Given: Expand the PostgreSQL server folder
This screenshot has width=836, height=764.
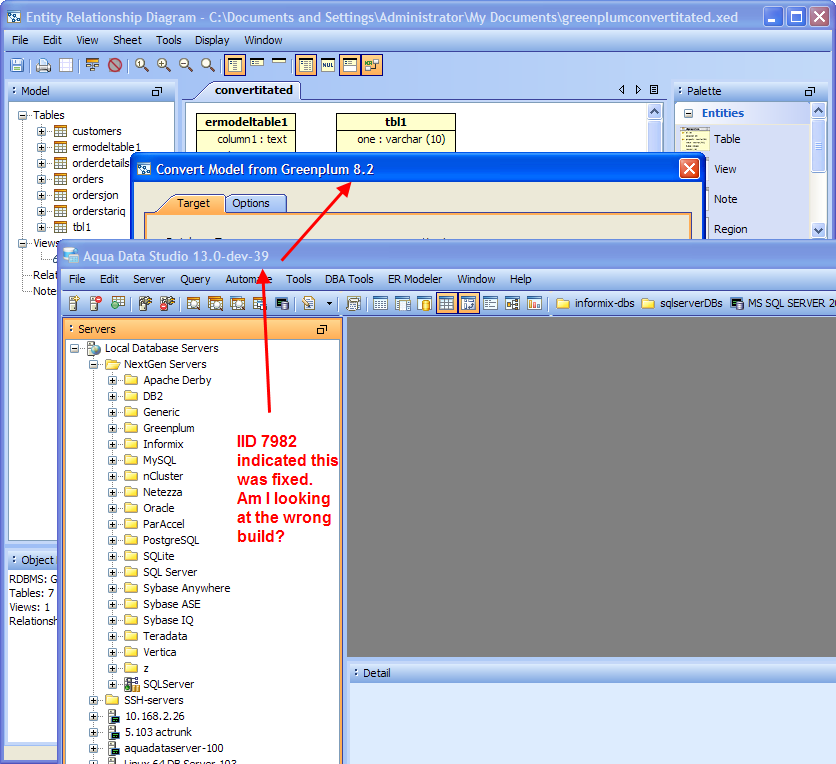Looking at the screenshot, I should [x=112, y=540].
